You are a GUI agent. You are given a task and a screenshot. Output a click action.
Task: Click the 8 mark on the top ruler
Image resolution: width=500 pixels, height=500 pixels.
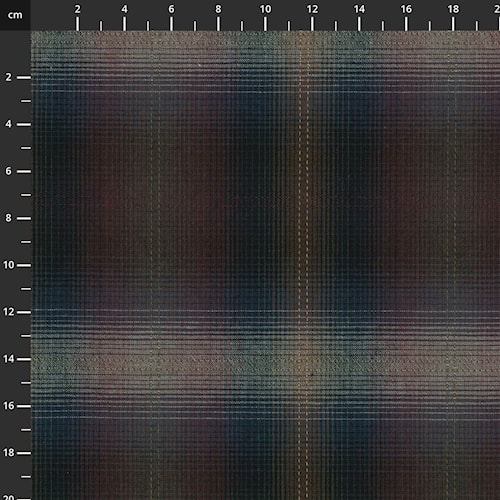pos(218,9)
